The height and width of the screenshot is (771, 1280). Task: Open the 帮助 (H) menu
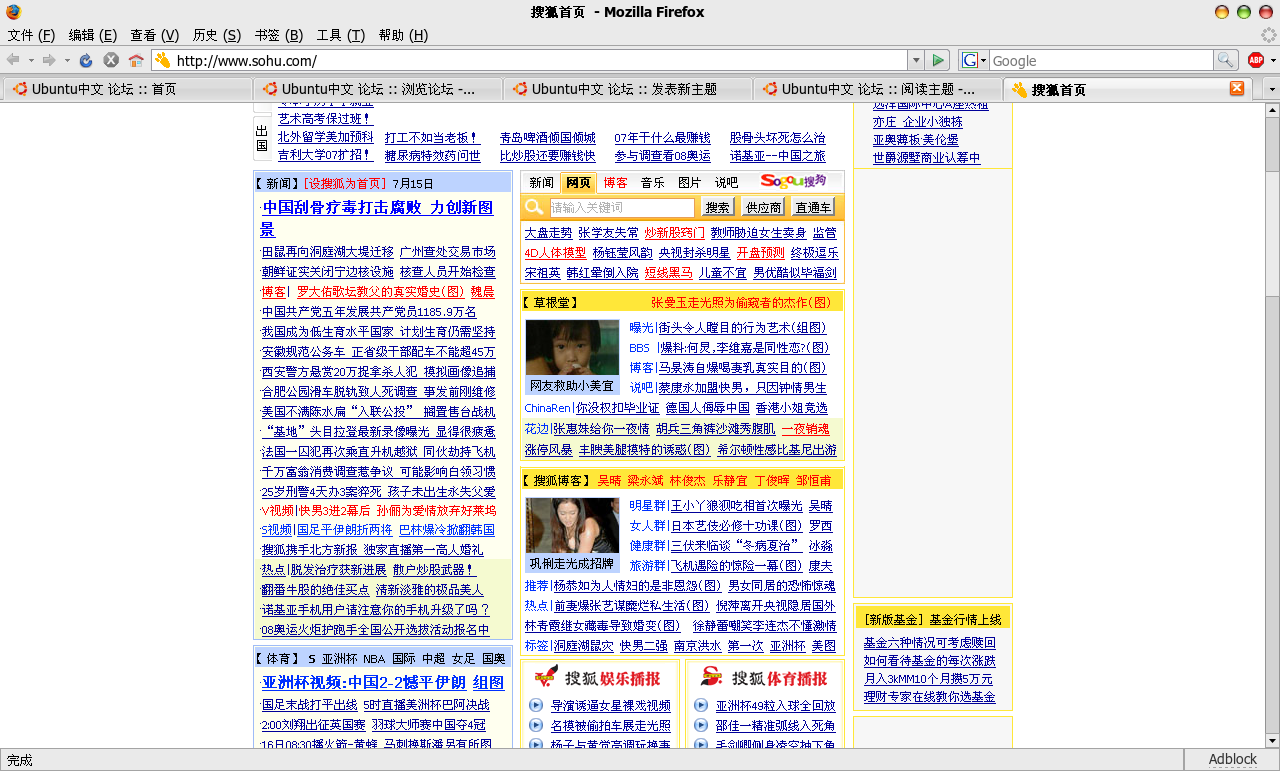[403, 35]
